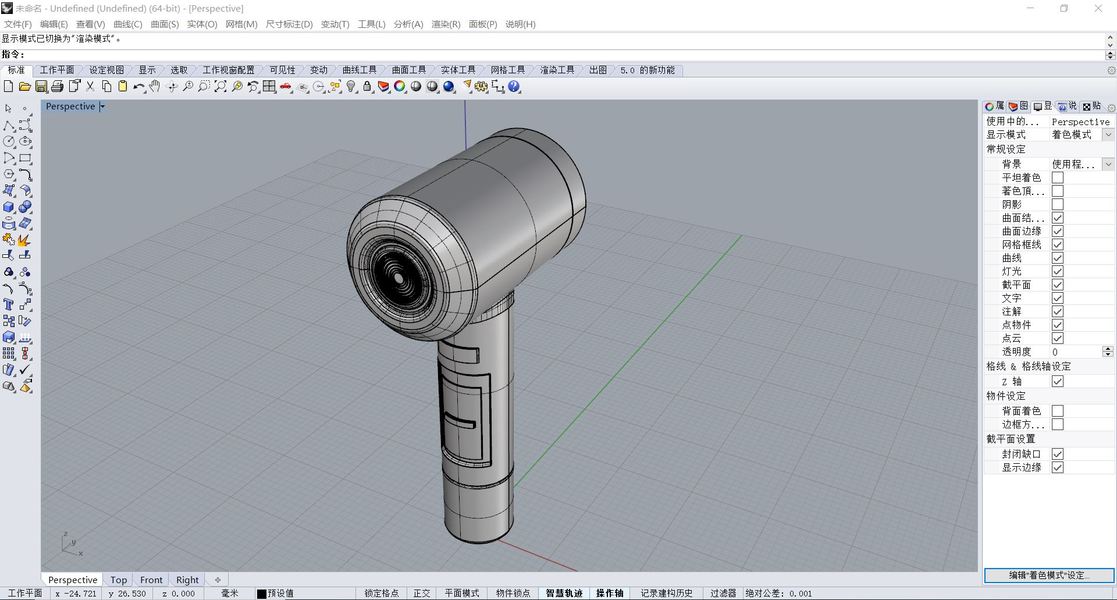Open the 曲面(S) menu
The width and height of the screenshot is (1117, 600).
(x=165, y=24)
